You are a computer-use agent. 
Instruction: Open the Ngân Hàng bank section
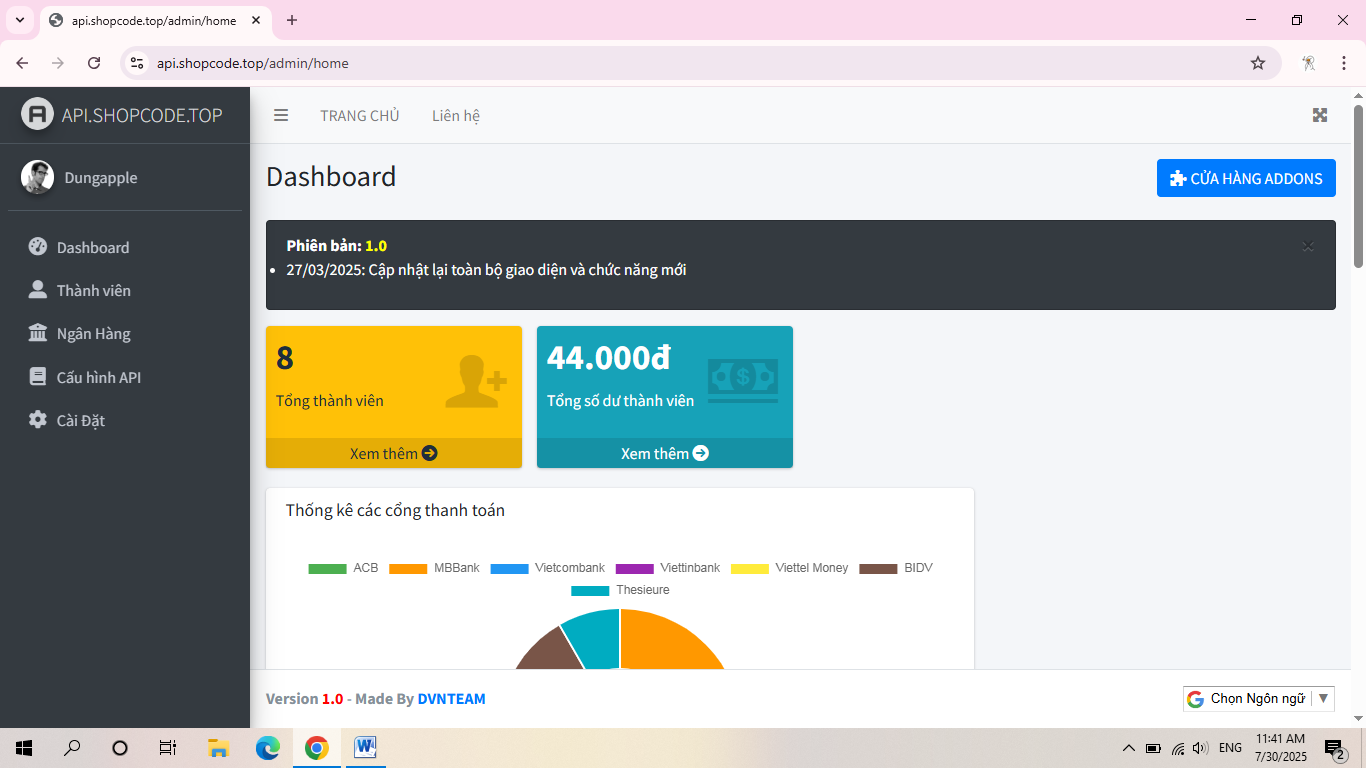pos(125,333)
